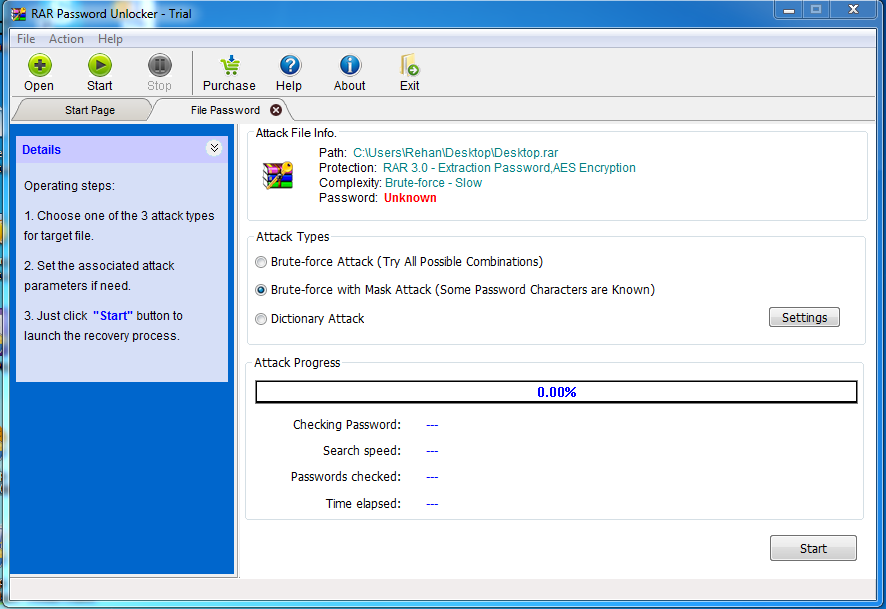Screen dimensions: 886x609
Task: Click the Exit door icon
Action: tap(410, 66)
